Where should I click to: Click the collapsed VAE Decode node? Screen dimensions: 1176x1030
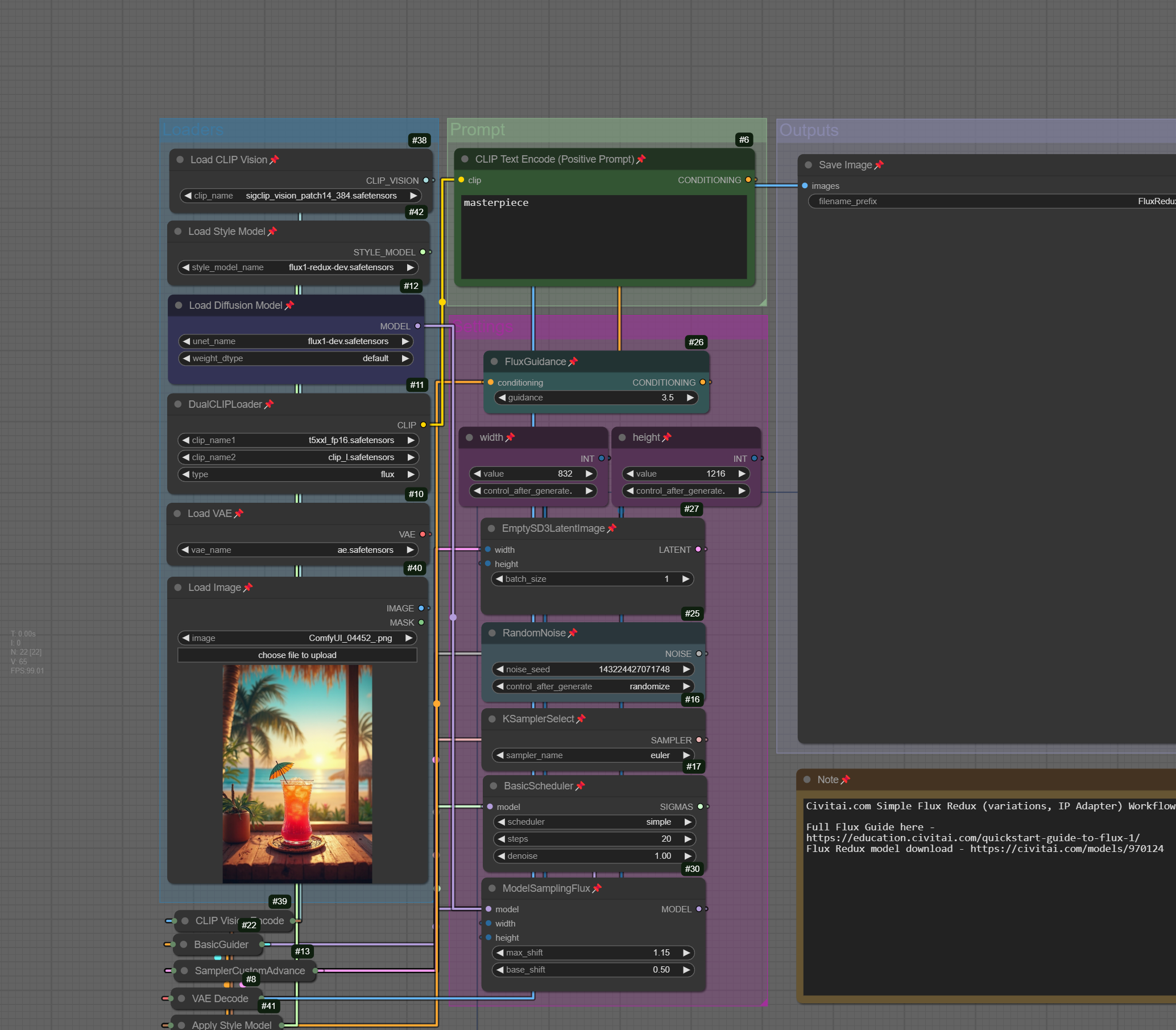point(220,999)
